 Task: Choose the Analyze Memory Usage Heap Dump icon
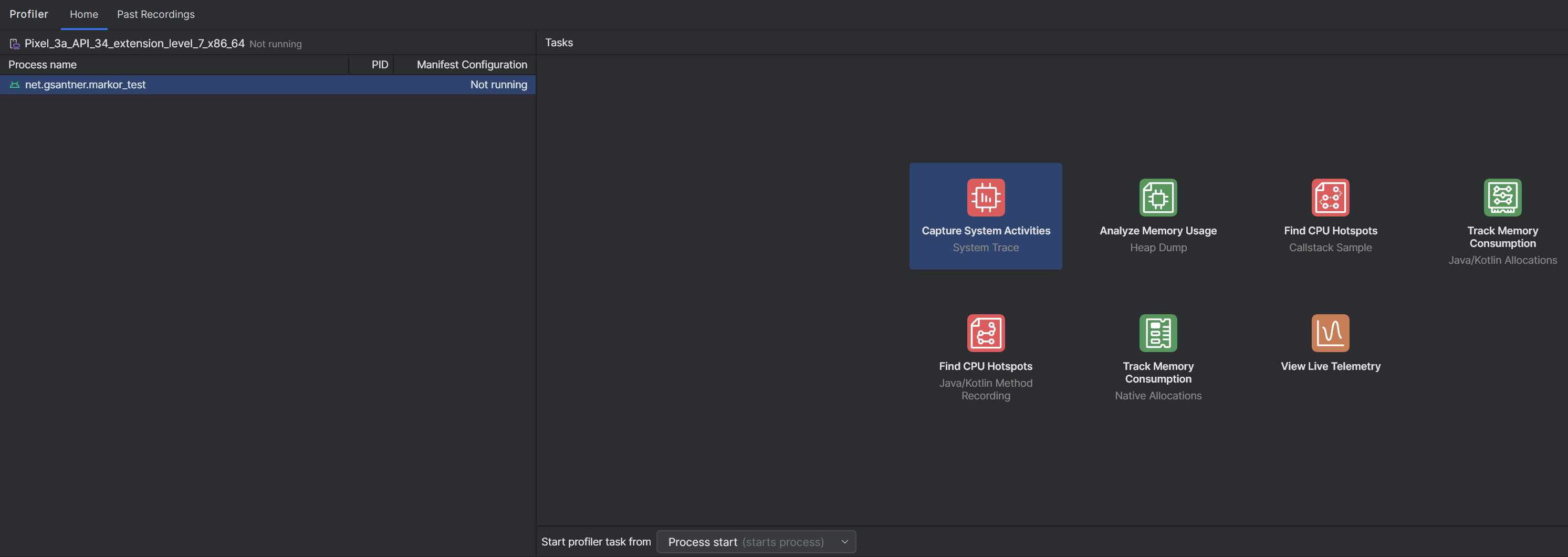[x=1158, y=198]
